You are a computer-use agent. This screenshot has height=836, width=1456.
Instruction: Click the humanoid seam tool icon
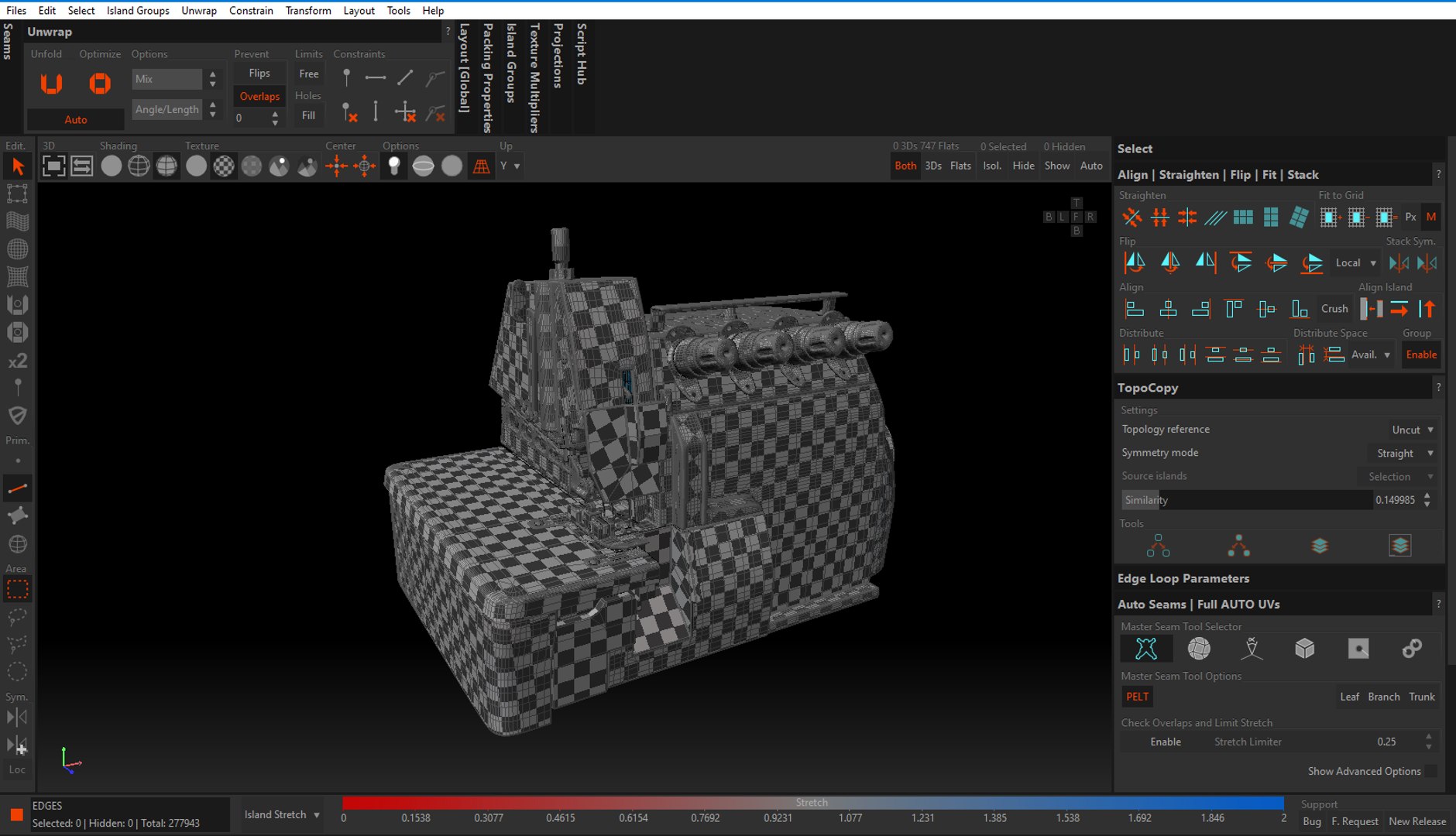pyautogui.click(x=1252, y=649)
